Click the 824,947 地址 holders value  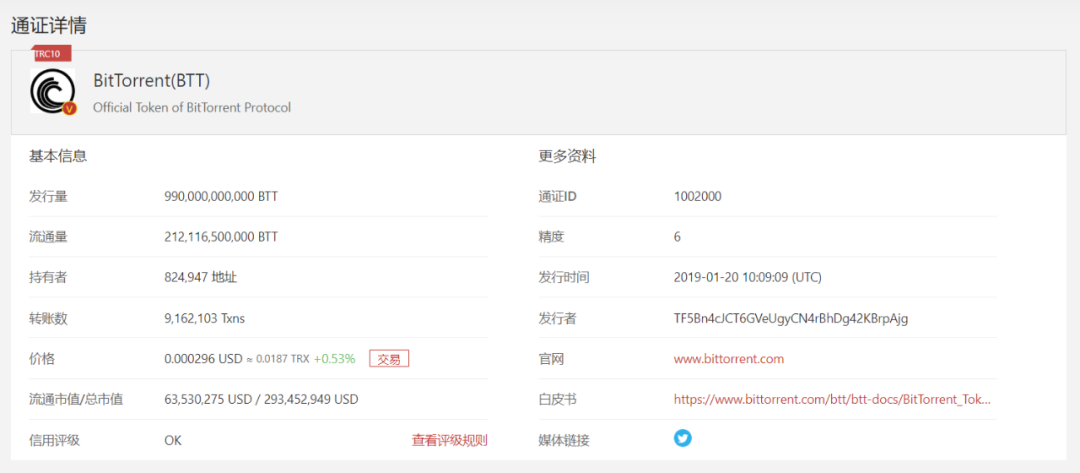200,277
